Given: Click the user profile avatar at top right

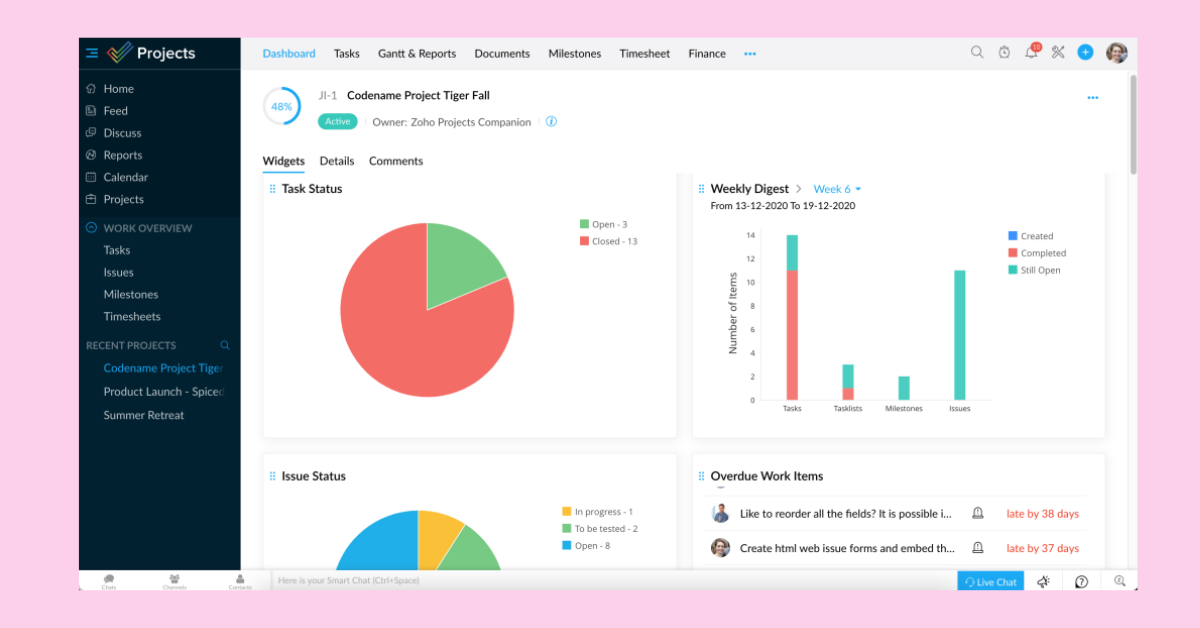Looking at the screenshot, I should tap(1116, 53).
